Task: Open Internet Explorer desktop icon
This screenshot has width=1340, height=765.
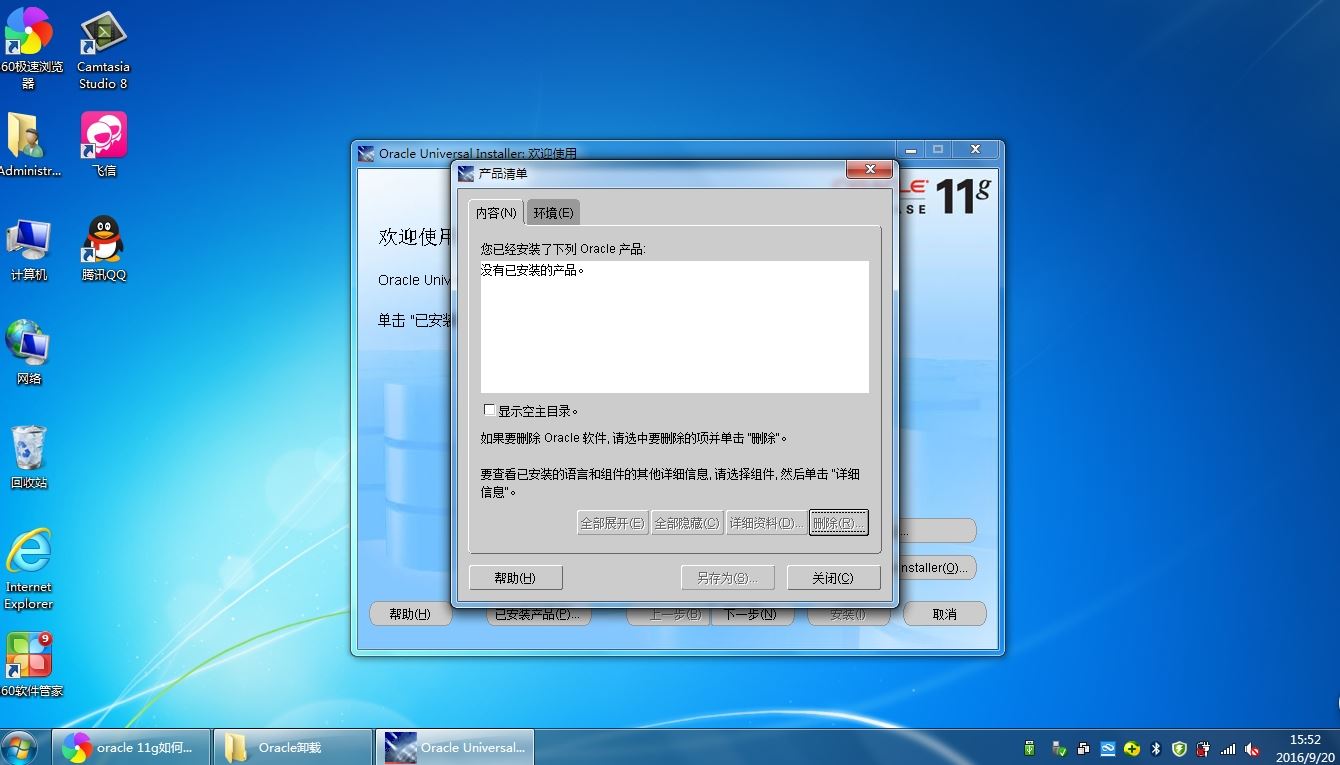Action: pyautogui.click(x=29, y=568)
